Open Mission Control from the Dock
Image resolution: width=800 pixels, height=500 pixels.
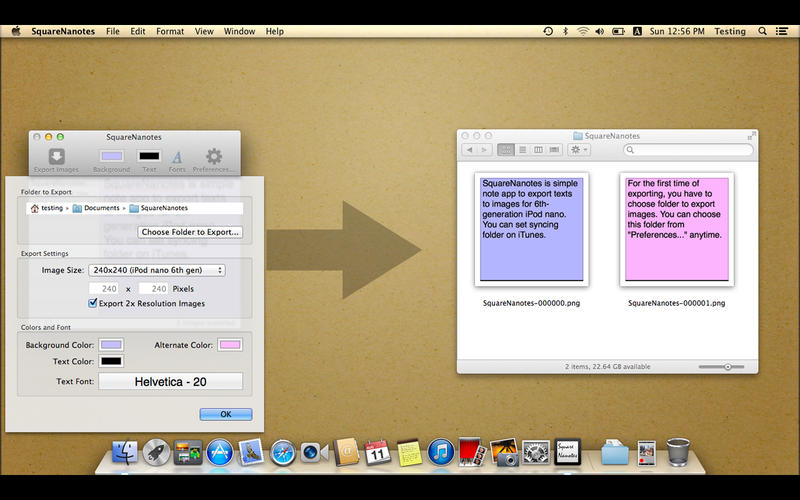(188, 453)
